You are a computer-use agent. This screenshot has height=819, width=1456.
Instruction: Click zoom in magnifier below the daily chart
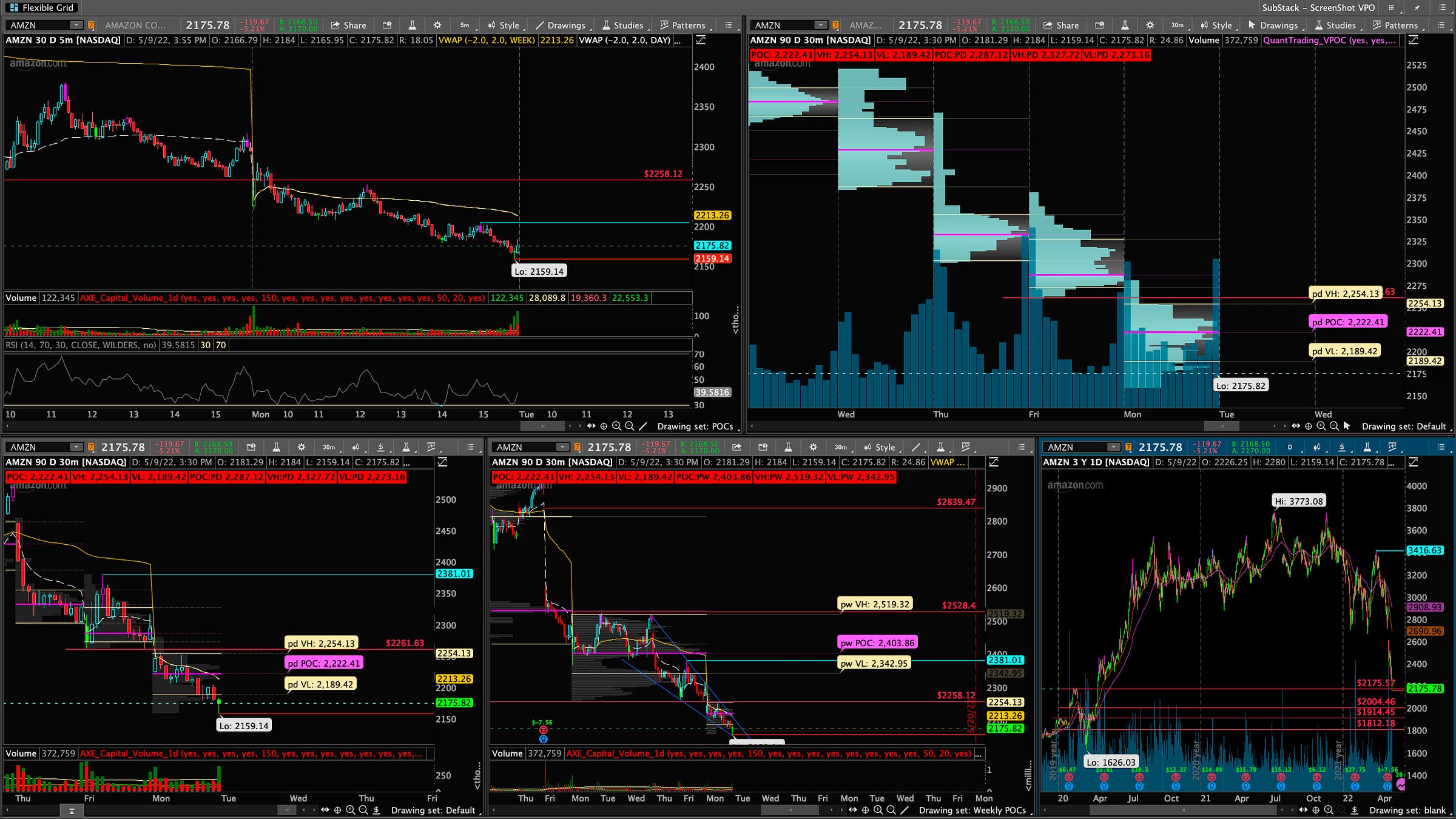point(1329,810)
